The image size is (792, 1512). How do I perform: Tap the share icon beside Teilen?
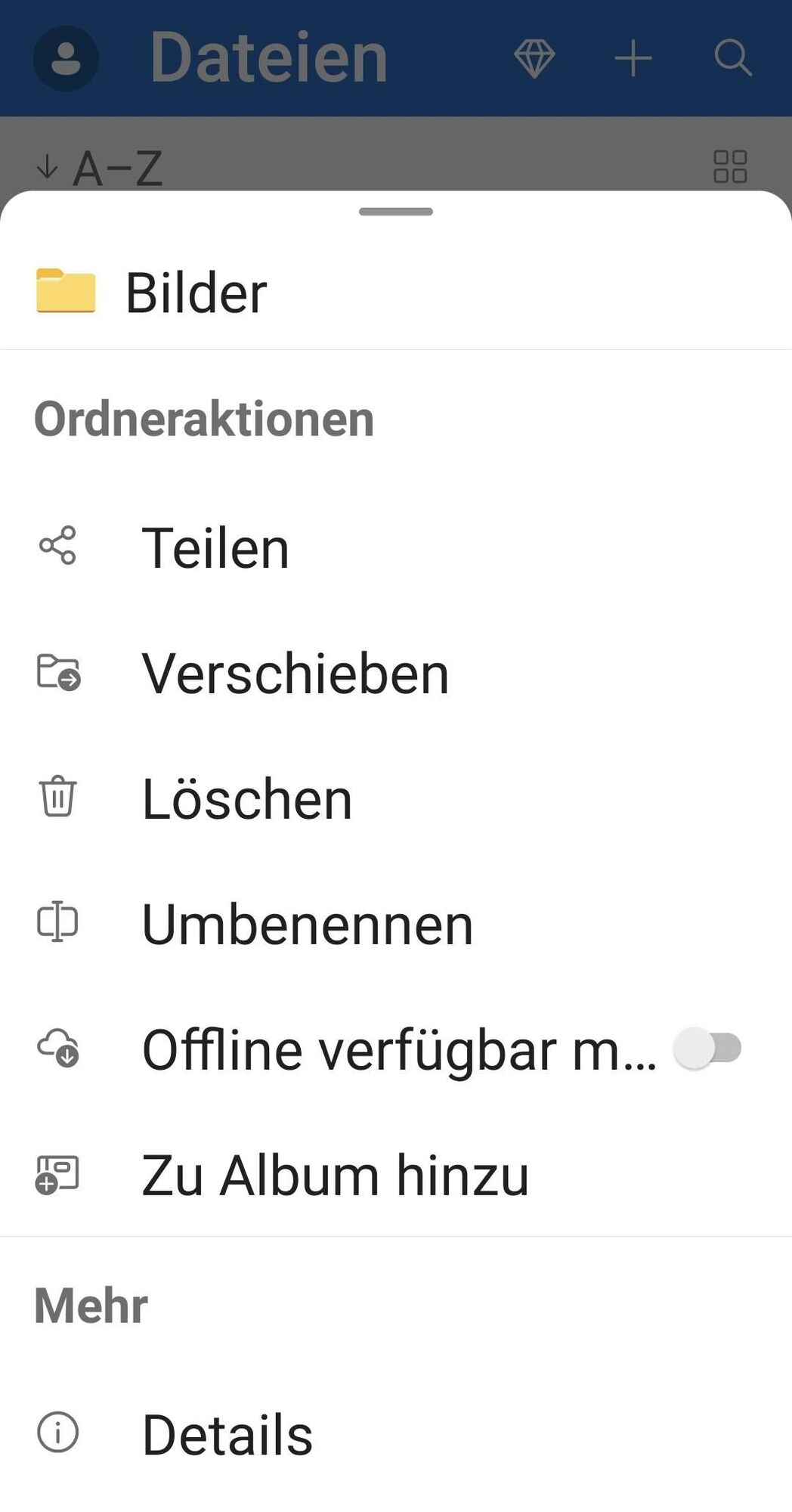[57, 546]
